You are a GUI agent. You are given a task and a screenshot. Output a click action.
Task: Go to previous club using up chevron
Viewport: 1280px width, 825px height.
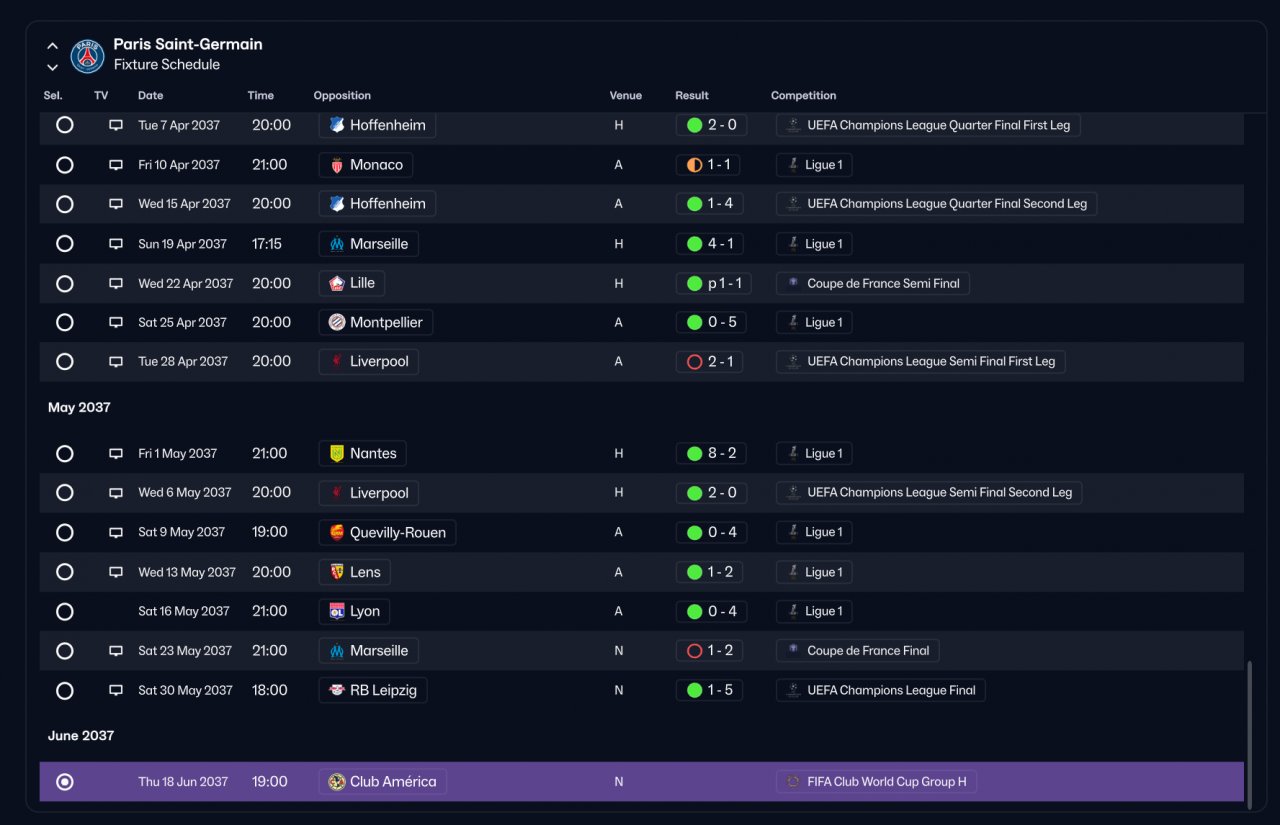click(53, 46)
